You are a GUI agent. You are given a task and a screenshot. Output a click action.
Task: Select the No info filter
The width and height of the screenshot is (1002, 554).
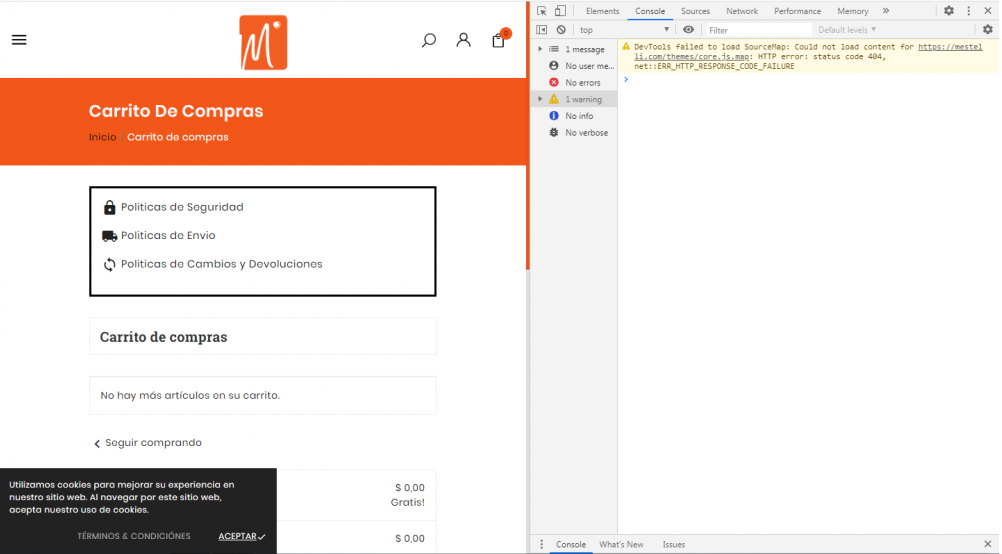click(x=571, y=116)
